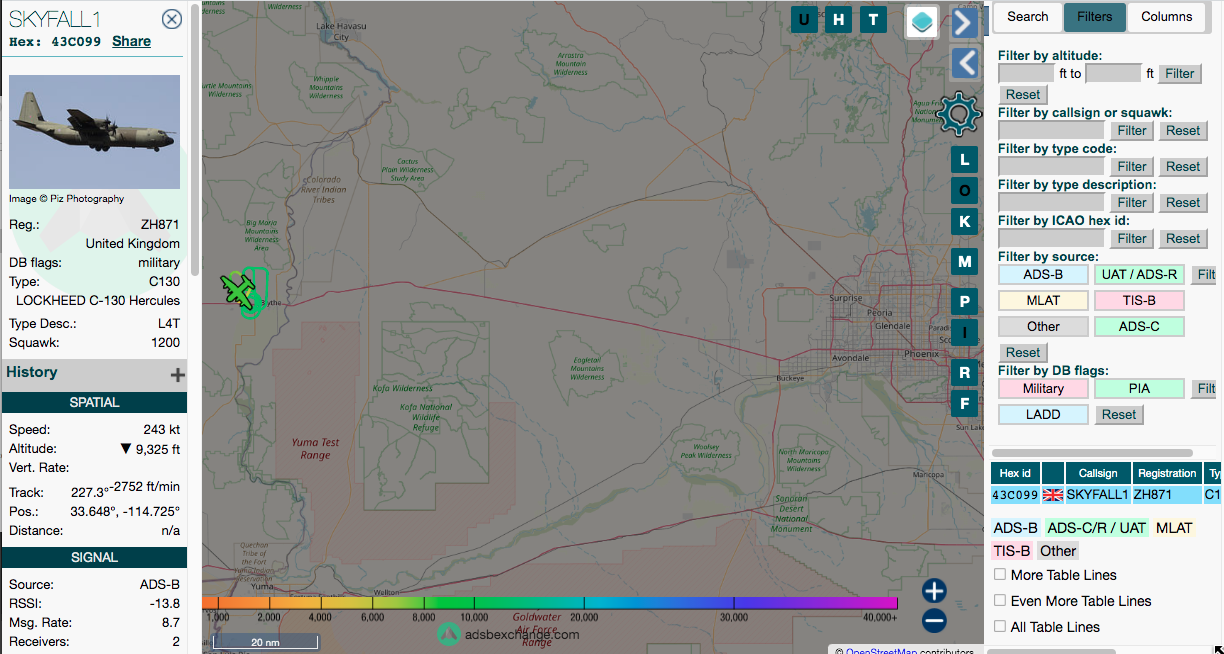Toggle the F map option button
This screenshot has width=1224, height=654.
[964, 404]
